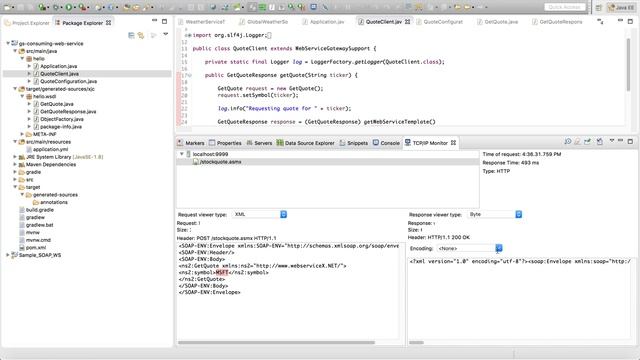
Task: Minimize the TCP/IP Monitor panel
Action: (x=620, y=141)
